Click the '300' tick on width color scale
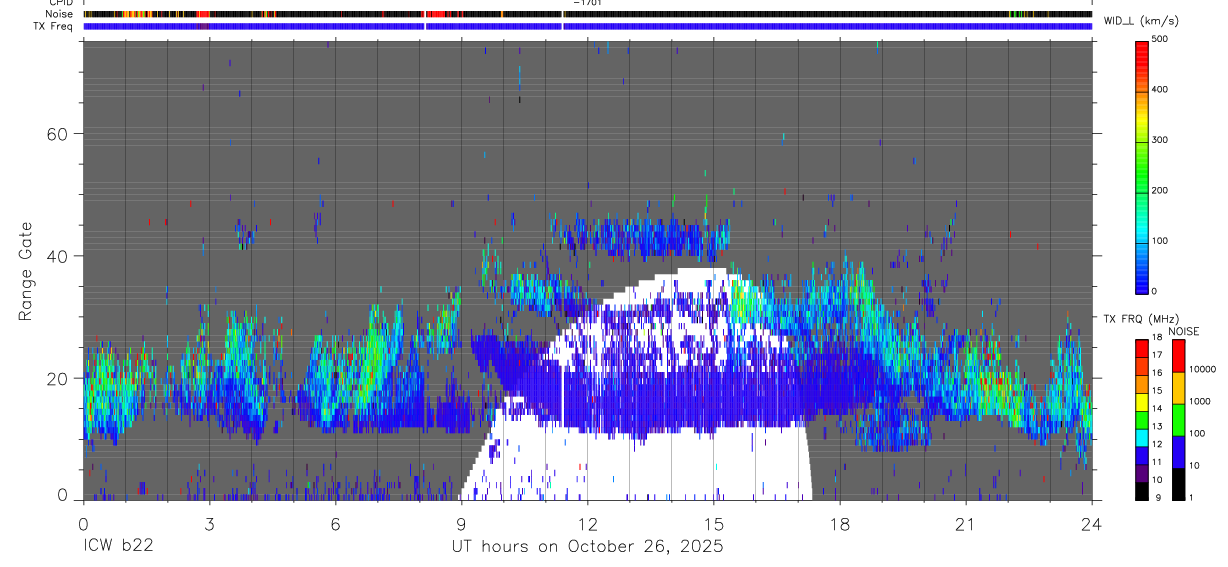Viewport: 1228px width, 567px height. click(1160, 140)
